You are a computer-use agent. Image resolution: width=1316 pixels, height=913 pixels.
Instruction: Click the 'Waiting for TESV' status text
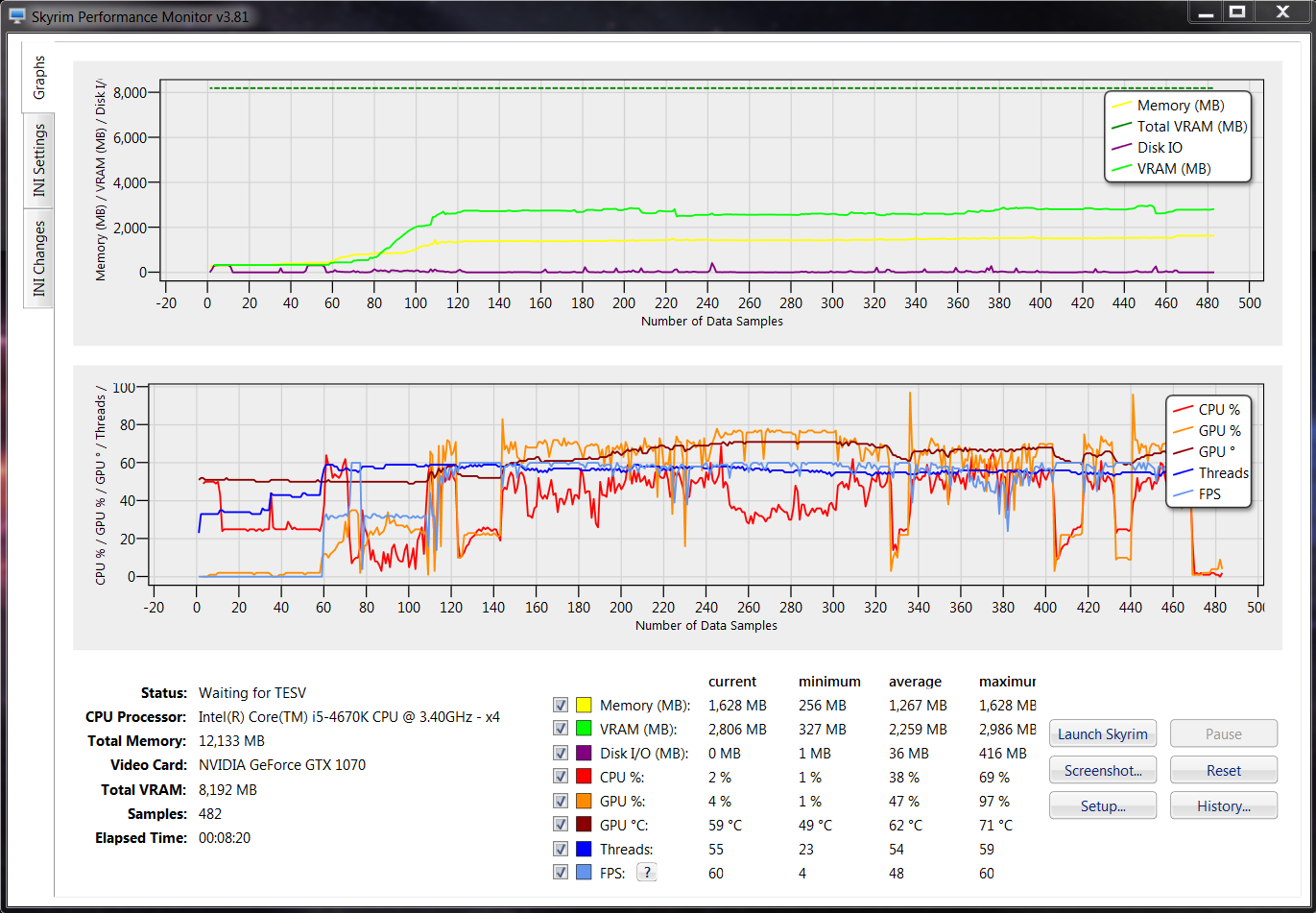pos(252,693)
